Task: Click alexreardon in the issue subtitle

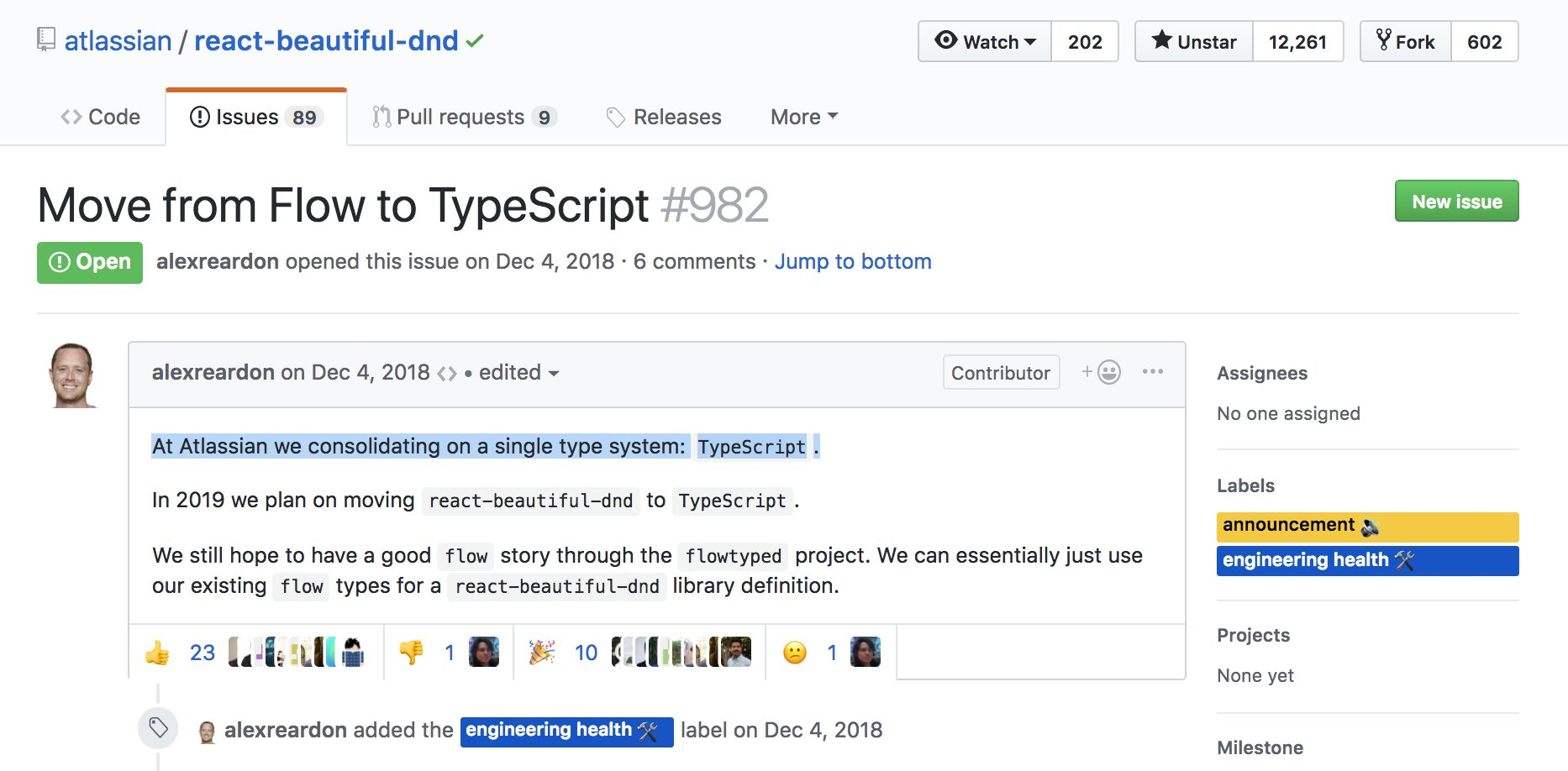Action: (x=218, y=261)
